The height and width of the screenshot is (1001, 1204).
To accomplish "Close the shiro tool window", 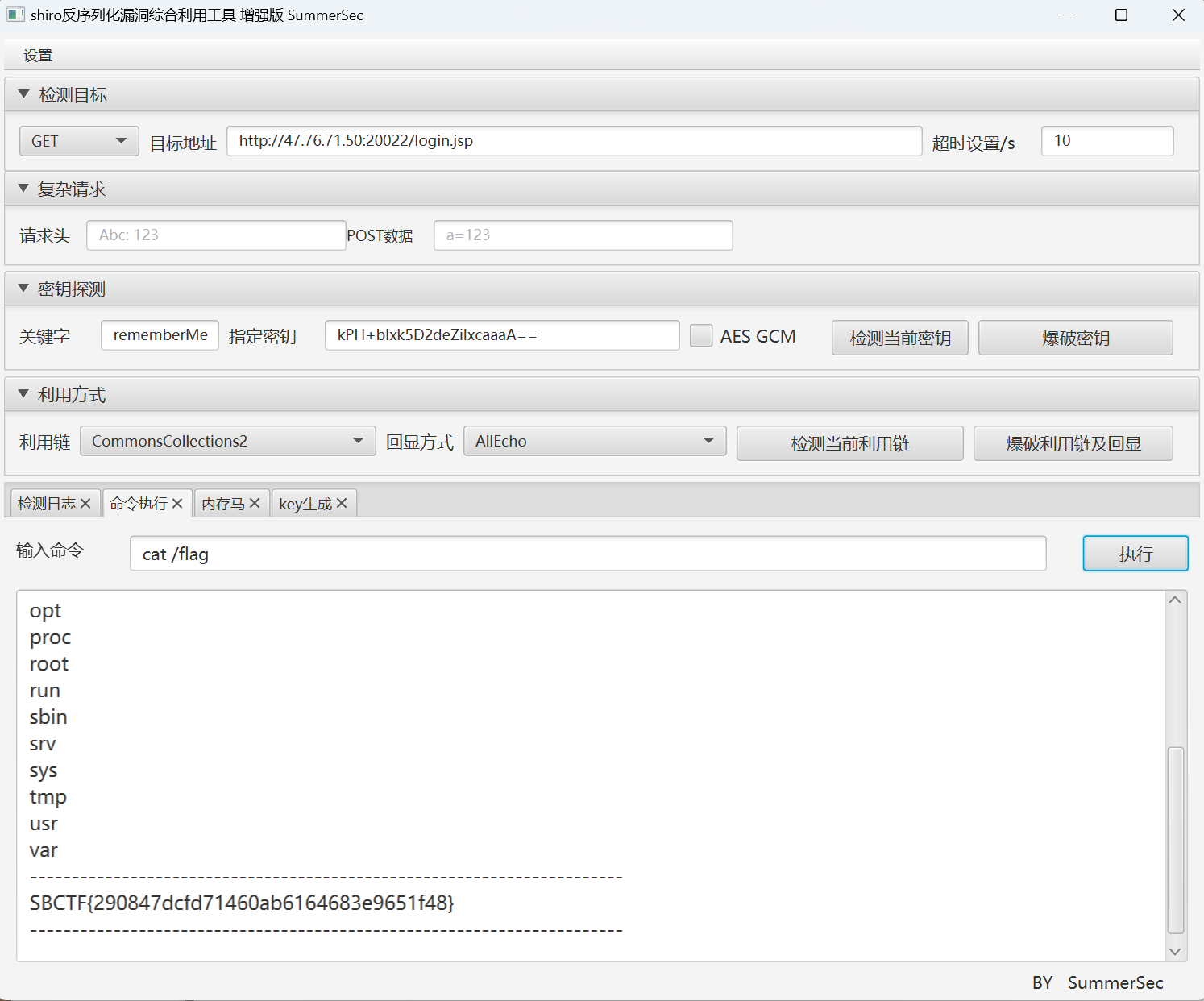I will [x=1178, y=15].
